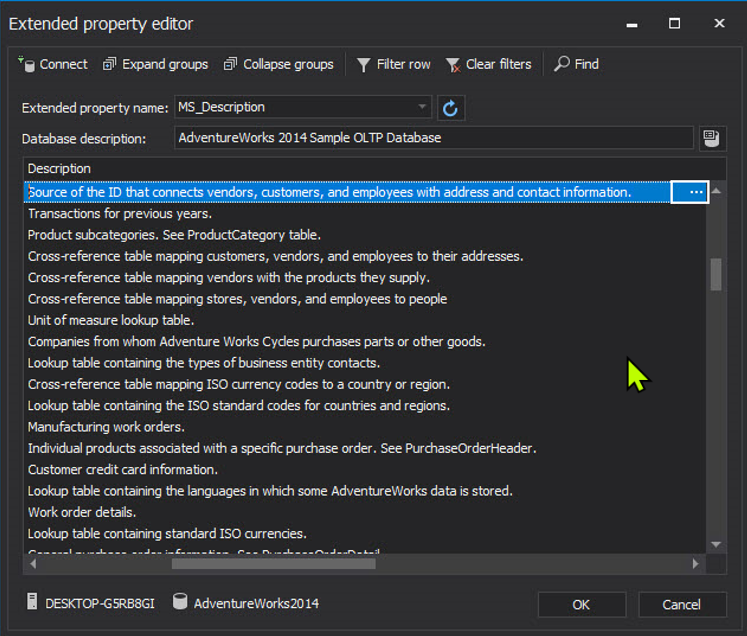
Task: Select the 'Unit of measure lookup table.' row
Action: (111, 320)
